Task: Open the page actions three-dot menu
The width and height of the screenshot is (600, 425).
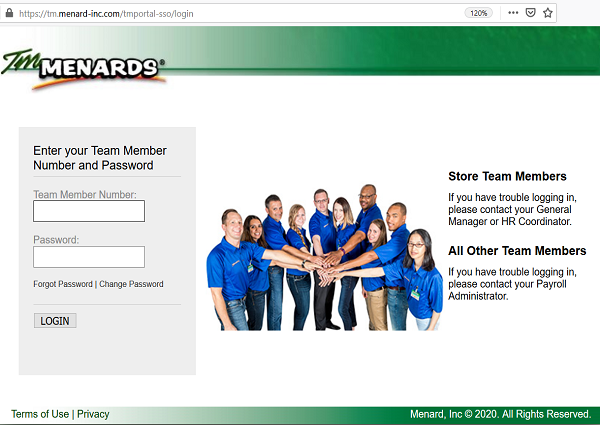Action: click(513, 13)
